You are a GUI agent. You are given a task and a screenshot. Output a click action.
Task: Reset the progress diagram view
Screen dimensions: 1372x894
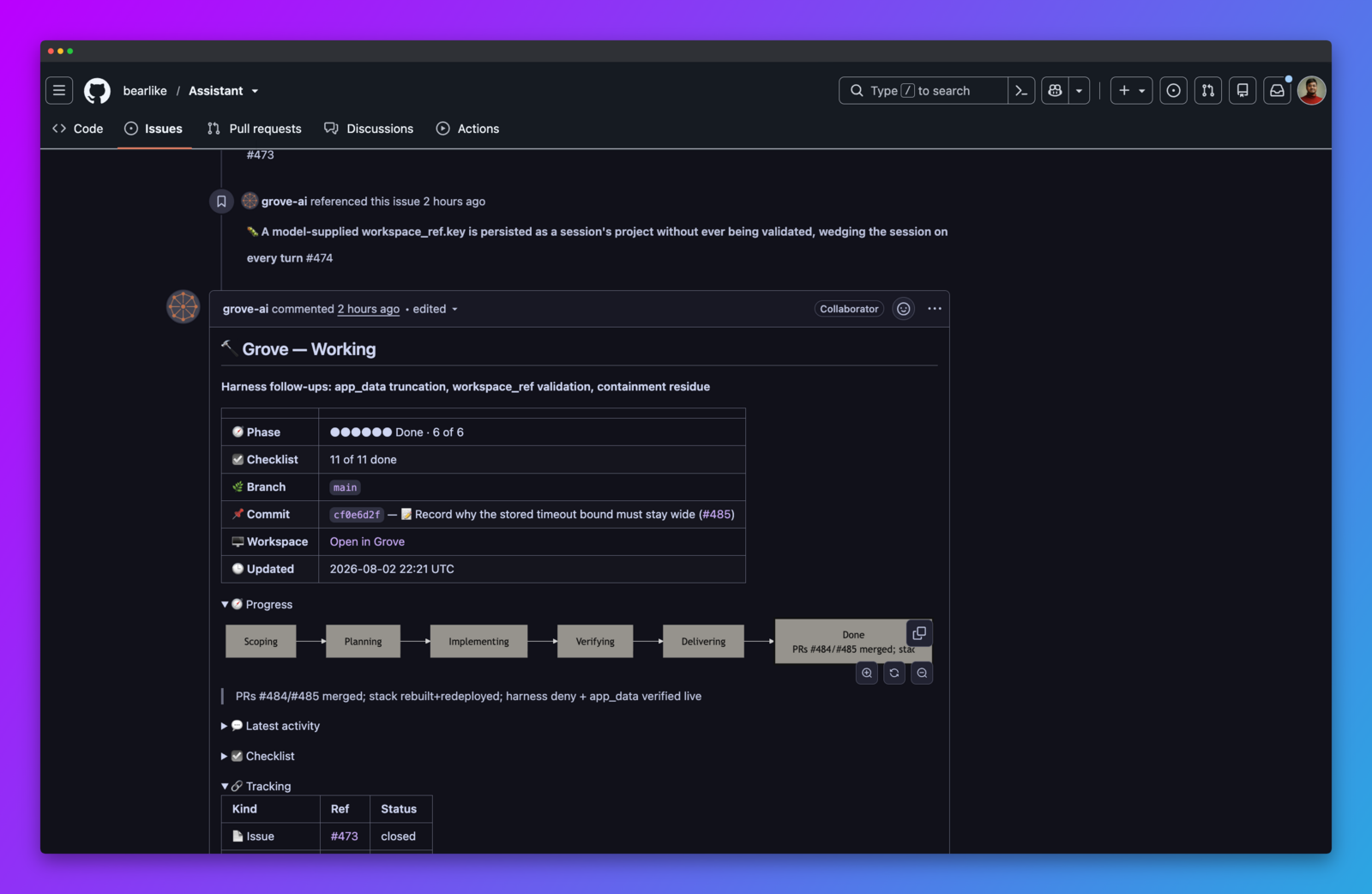(x=894, y=674)
